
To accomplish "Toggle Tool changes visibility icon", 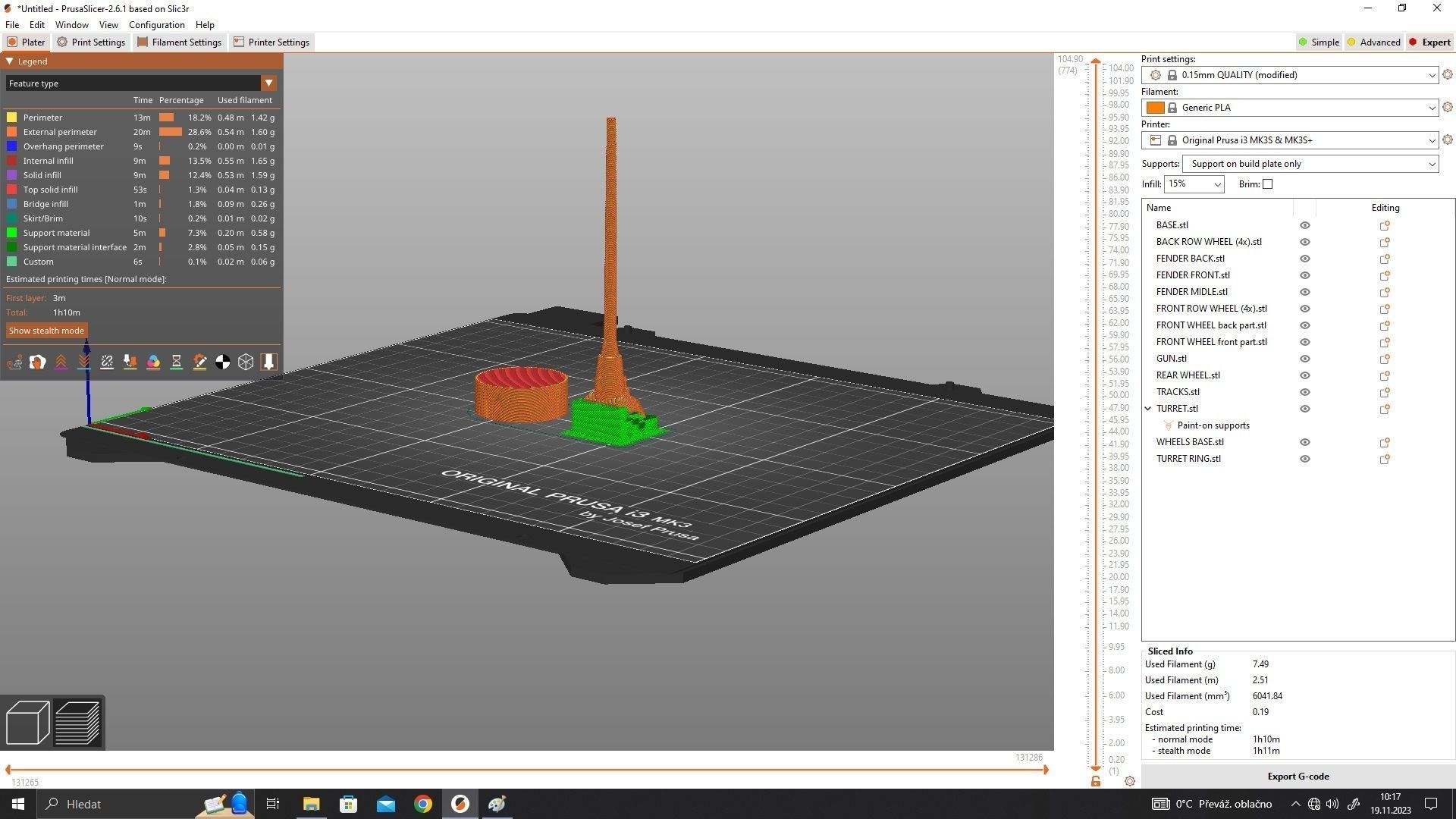I will tap(130, 362).
